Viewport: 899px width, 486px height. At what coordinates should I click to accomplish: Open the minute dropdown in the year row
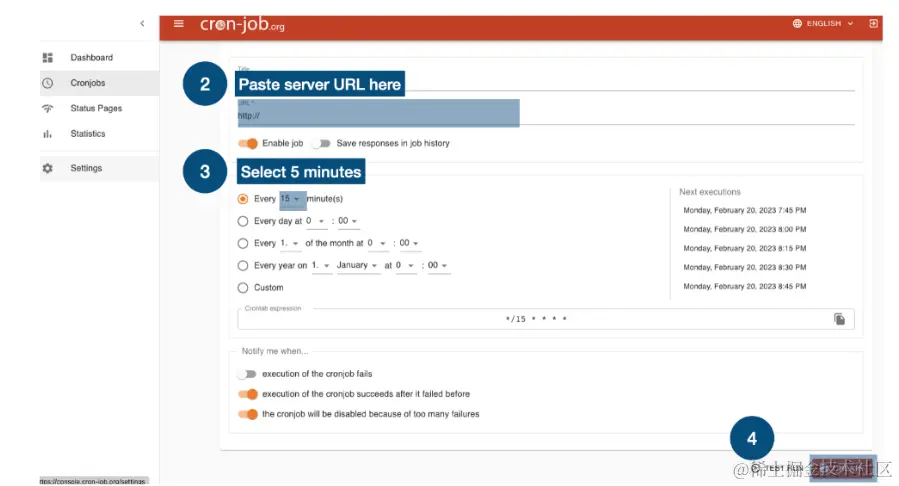437,266
